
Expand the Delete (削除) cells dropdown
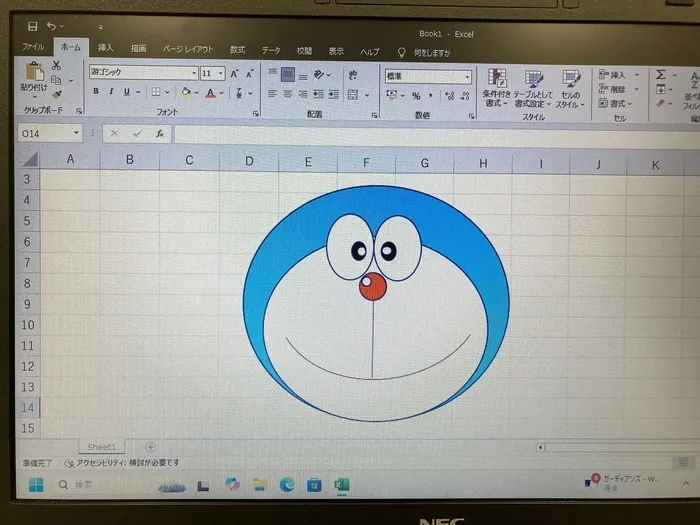[637, 89]
